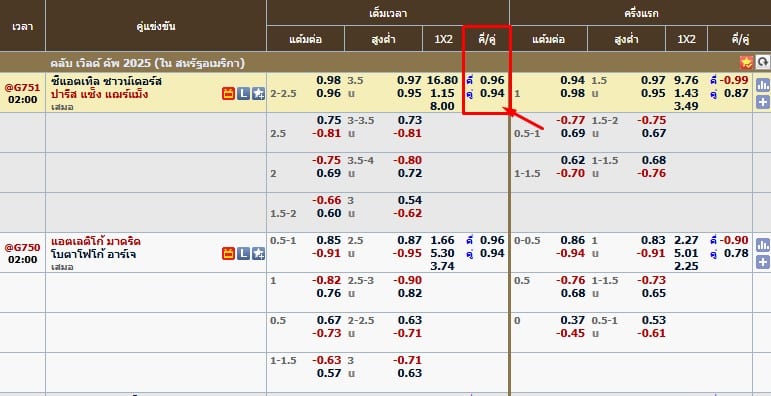Click the blue L icon for match G751
Image resolution: width=771 pixels, height=396 pixels.
(243, 93)
